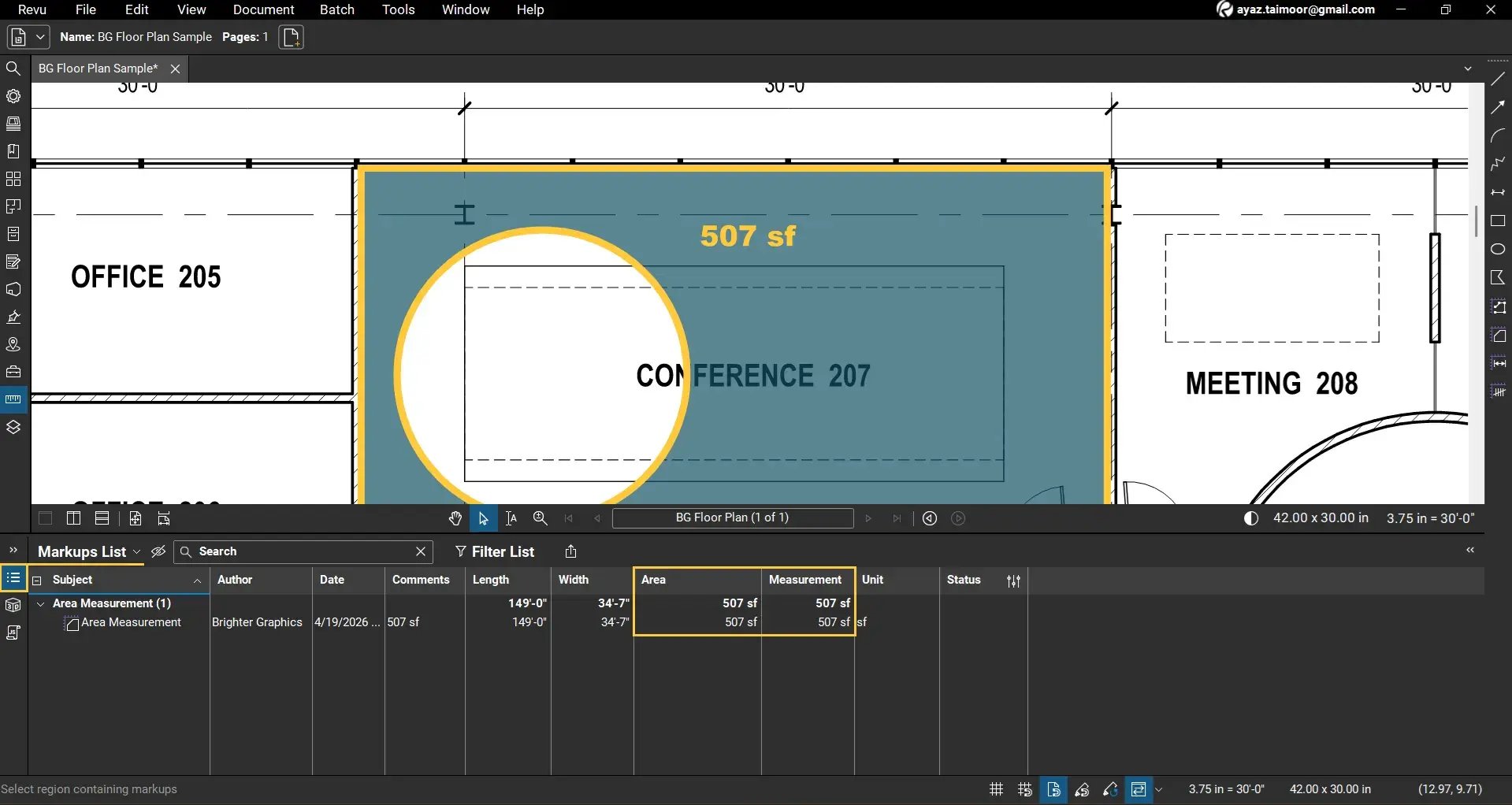Select the Dimension markup tool
This screenshot has height=805, width=1512.
[x=1498, y=192]
